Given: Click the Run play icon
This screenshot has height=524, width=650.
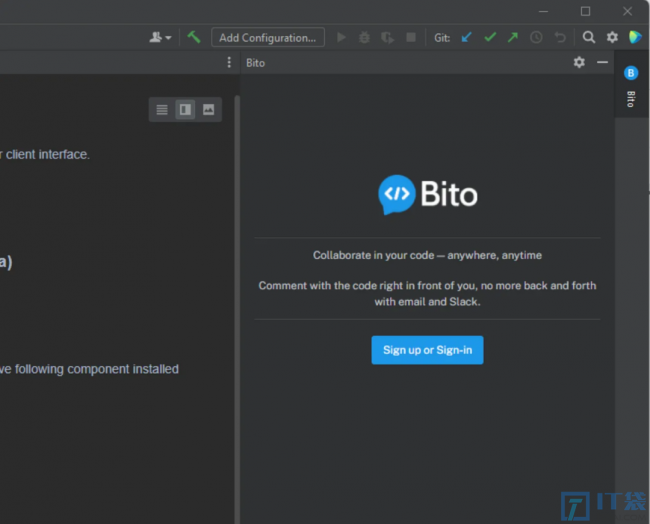Looking at the screenshot, I should point(341,38).
